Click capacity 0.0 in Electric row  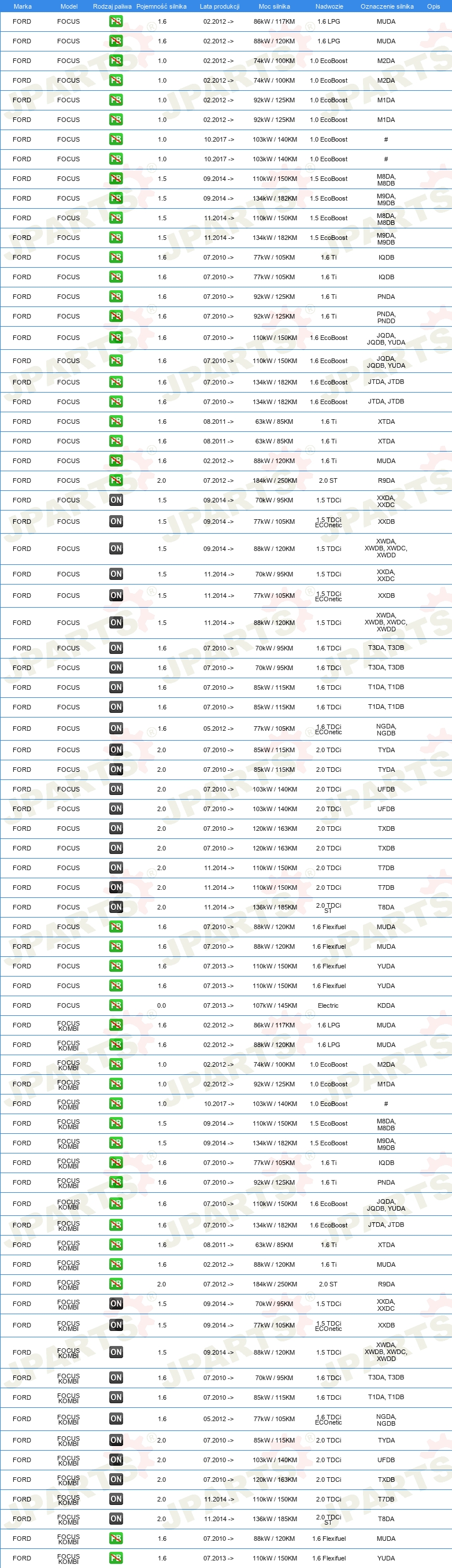pos(161,1005)
